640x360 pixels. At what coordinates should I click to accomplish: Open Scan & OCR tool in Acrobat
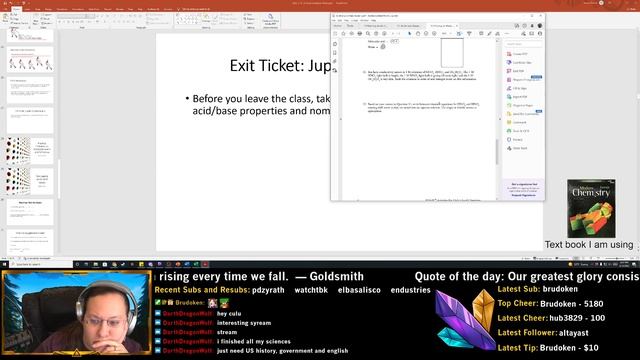coord(518,131)
